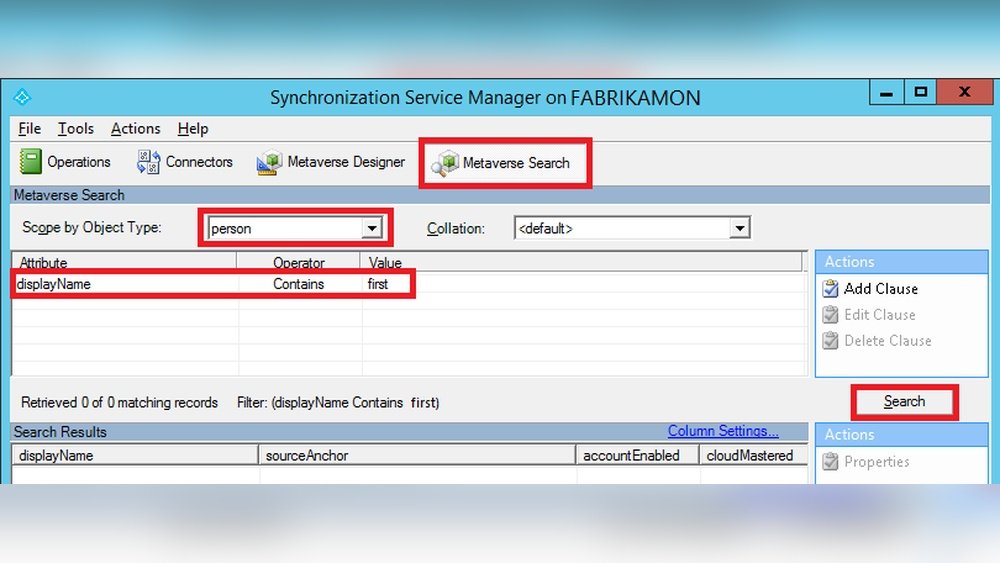Click the person object type combo box
The width and height of the screenshot is (1000, 563).
(295, 228)
